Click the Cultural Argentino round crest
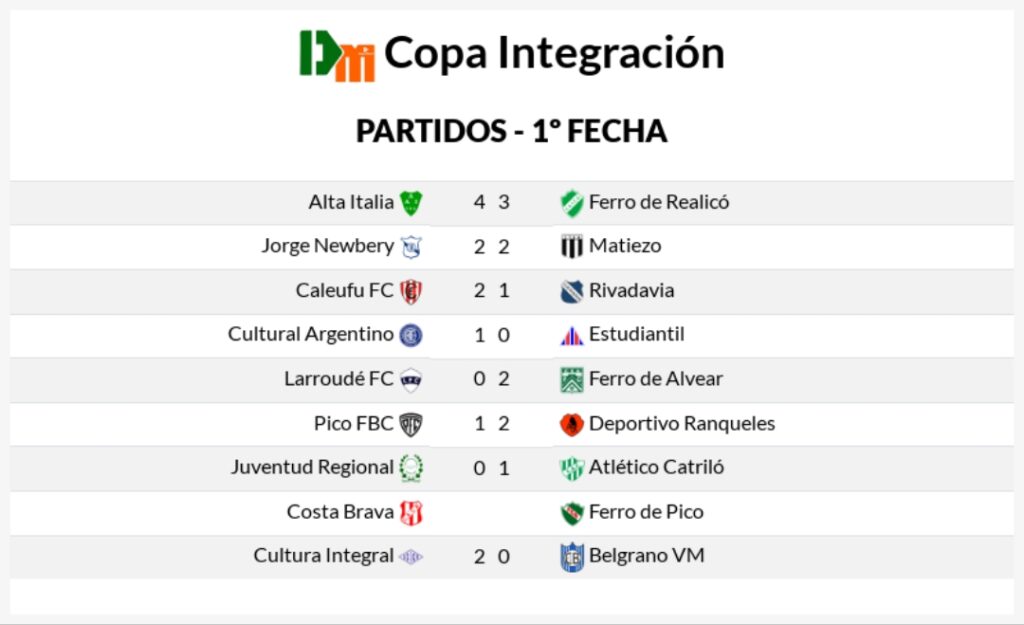This screenshot has height=625, width=1024. [410, 335]
